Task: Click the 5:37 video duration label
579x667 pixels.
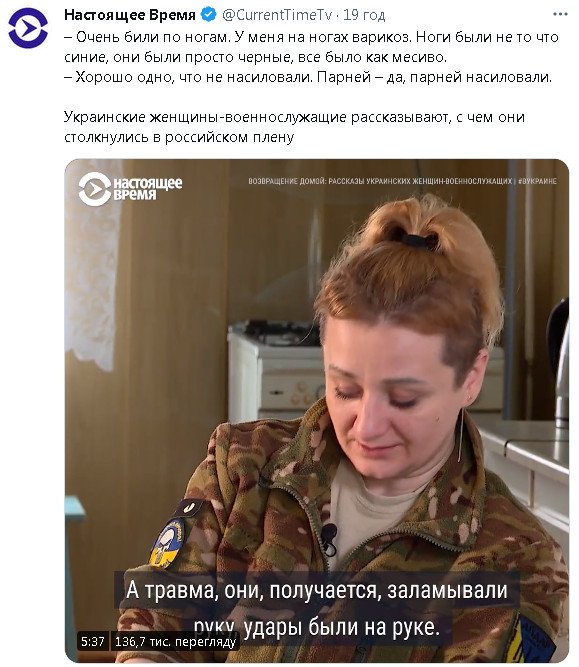Action: coord(93,641)
